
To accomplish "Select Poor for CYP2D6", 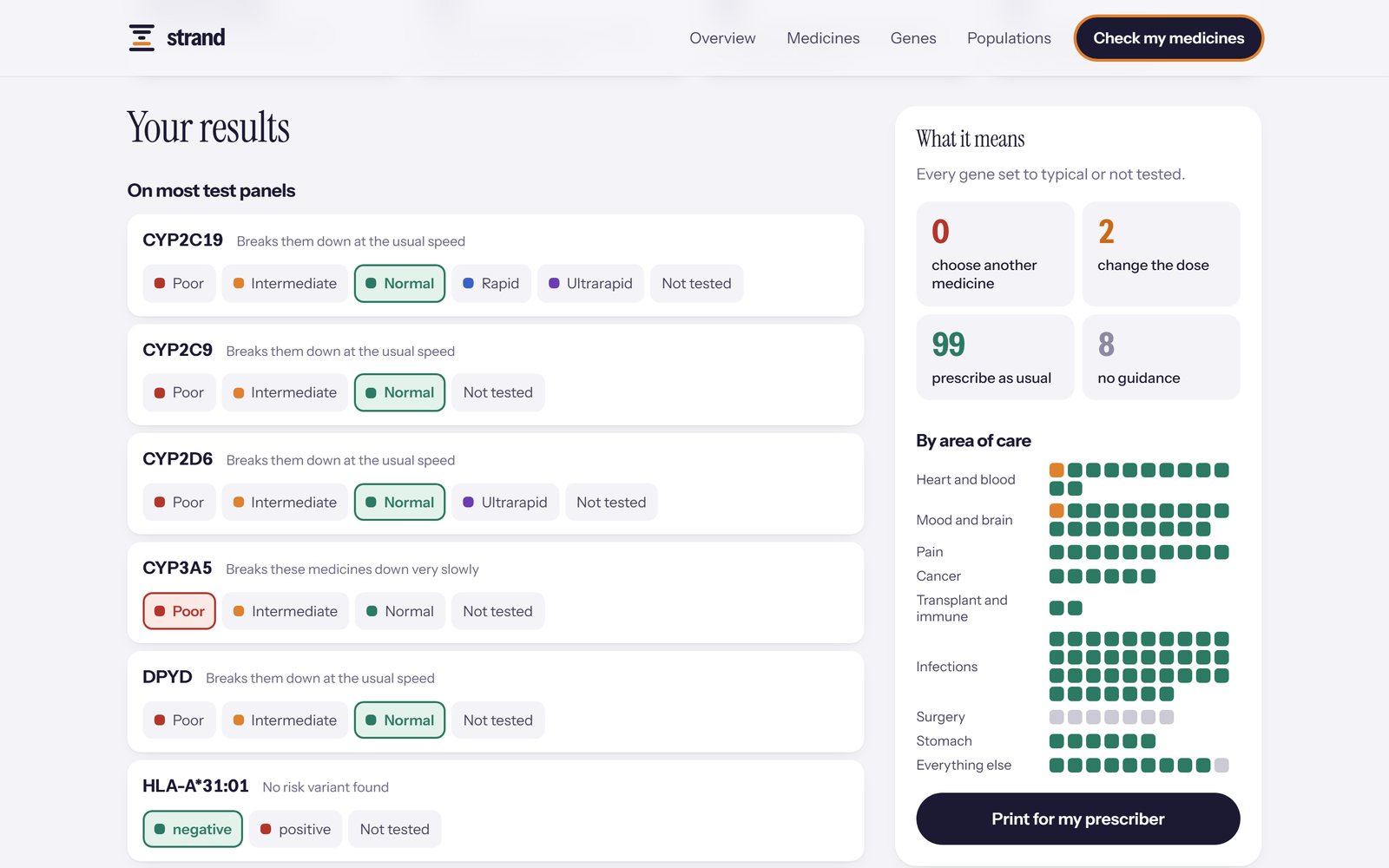I will tap(179, 502).
